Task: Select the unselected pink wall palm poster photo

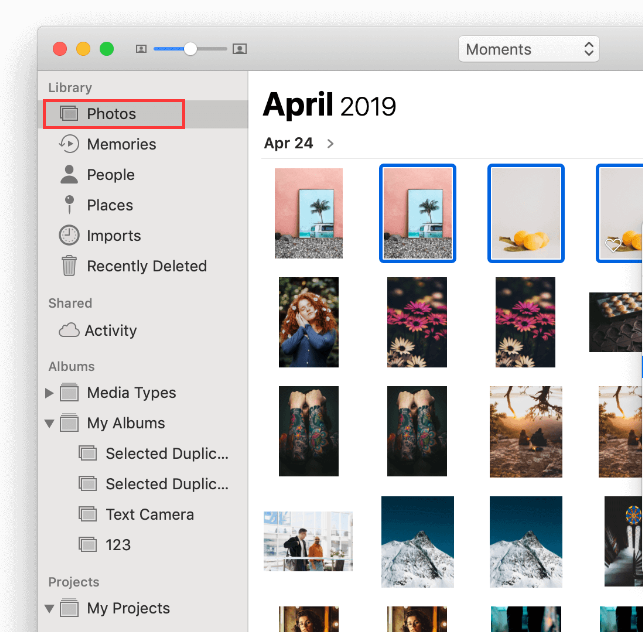Action: [309, 213]
